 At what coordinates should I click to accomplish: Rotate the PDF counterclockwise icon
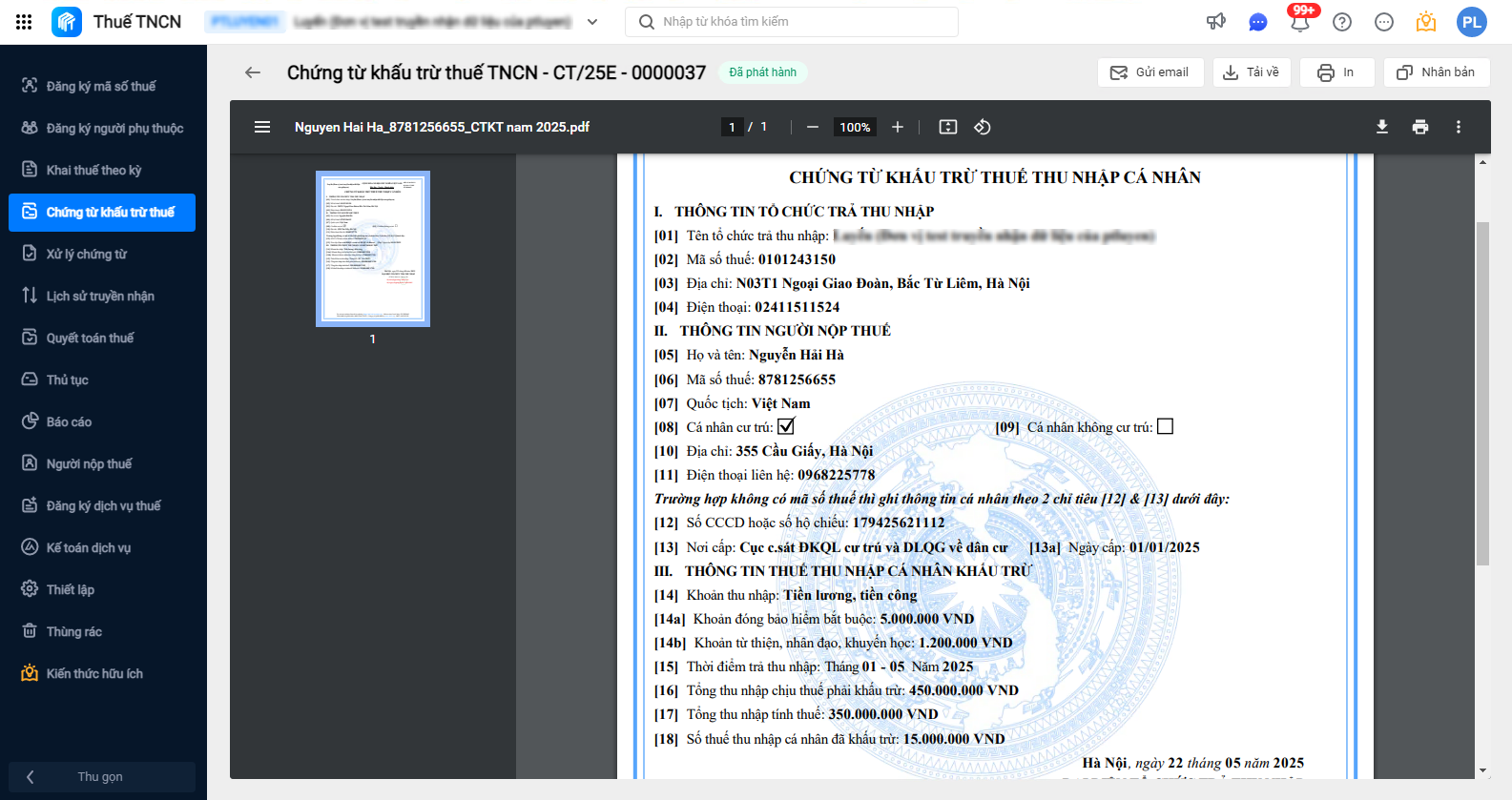tap(983, 127)
